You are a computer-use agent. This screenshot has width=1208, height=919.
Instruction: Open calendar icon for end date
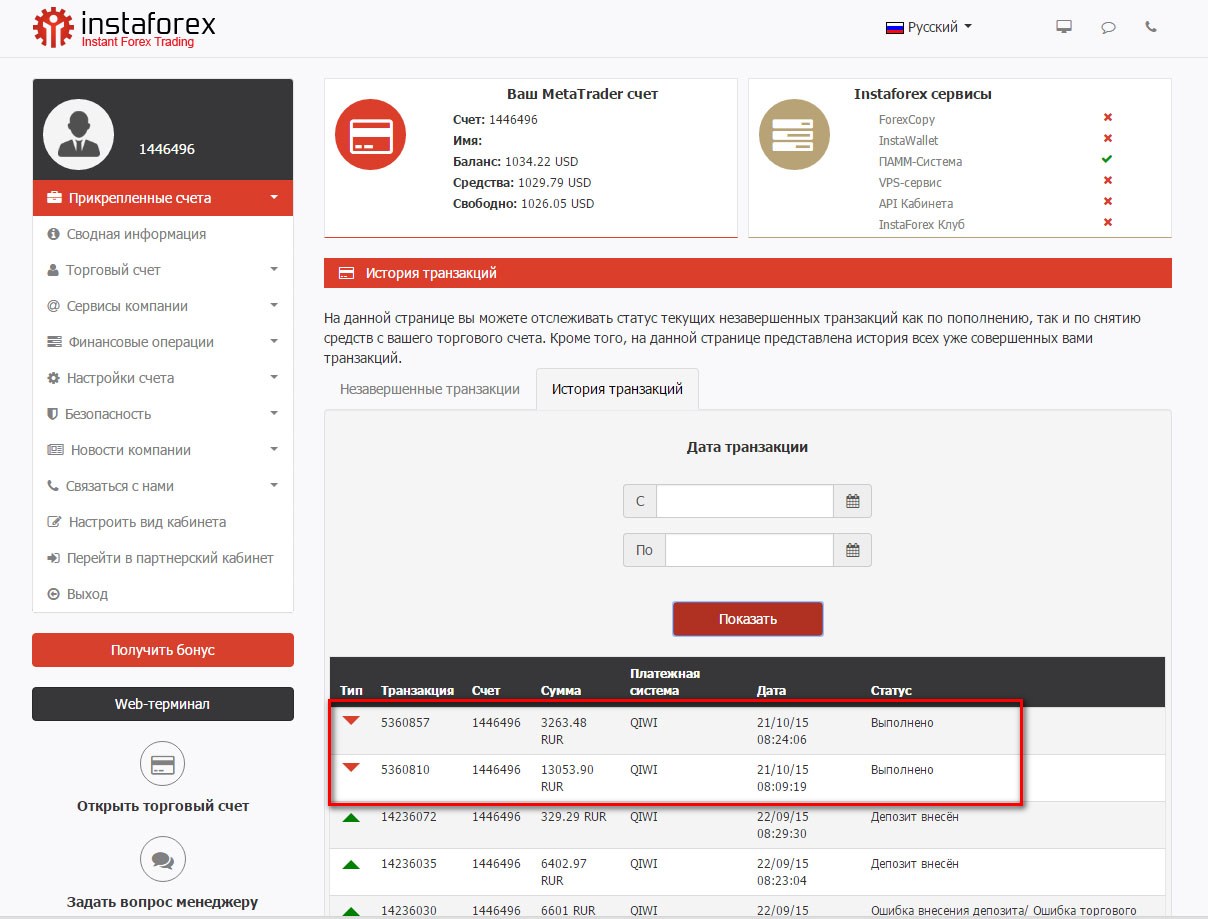tap(853, 550)
